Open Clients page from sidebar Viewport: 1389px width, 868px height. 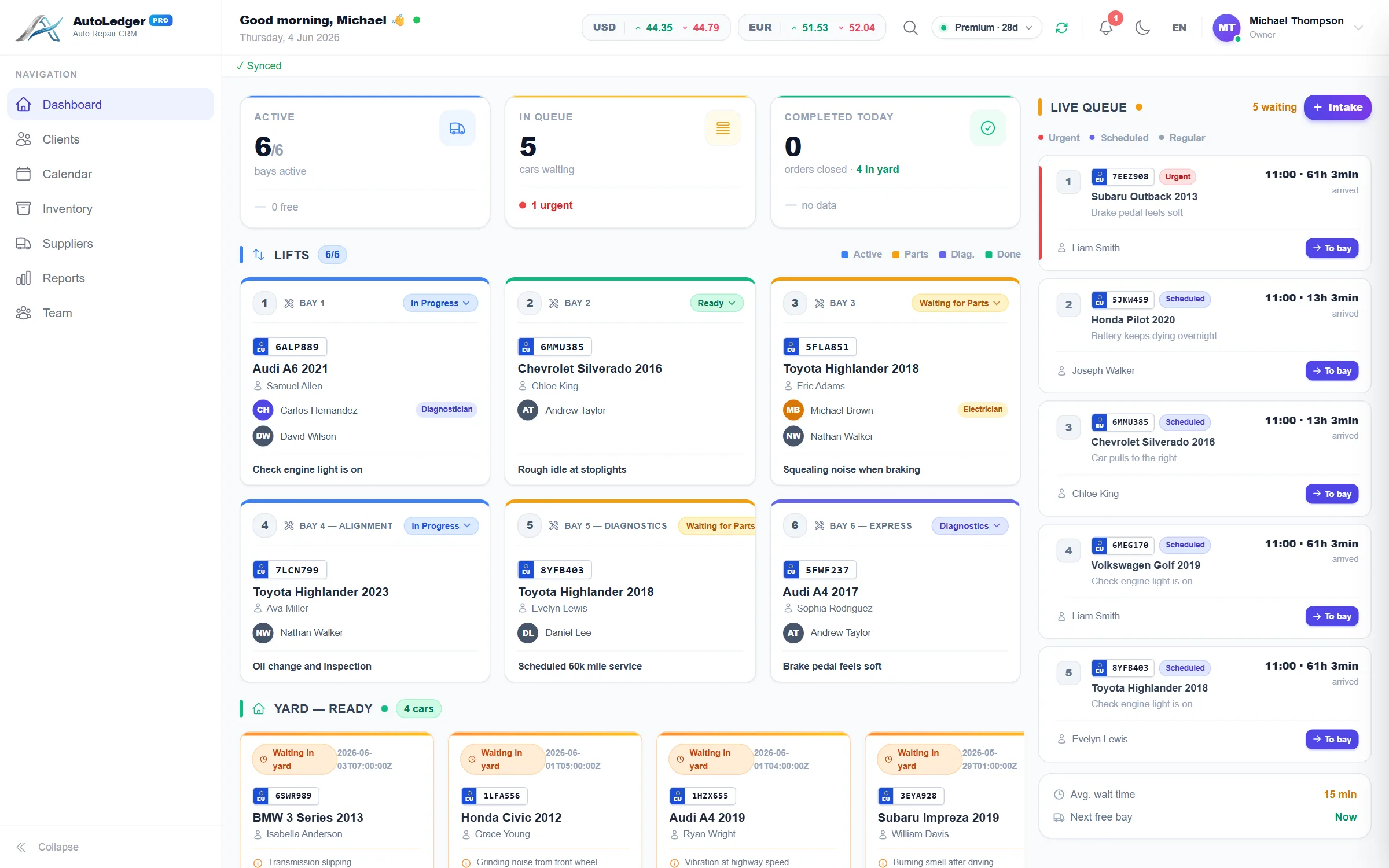111,139
